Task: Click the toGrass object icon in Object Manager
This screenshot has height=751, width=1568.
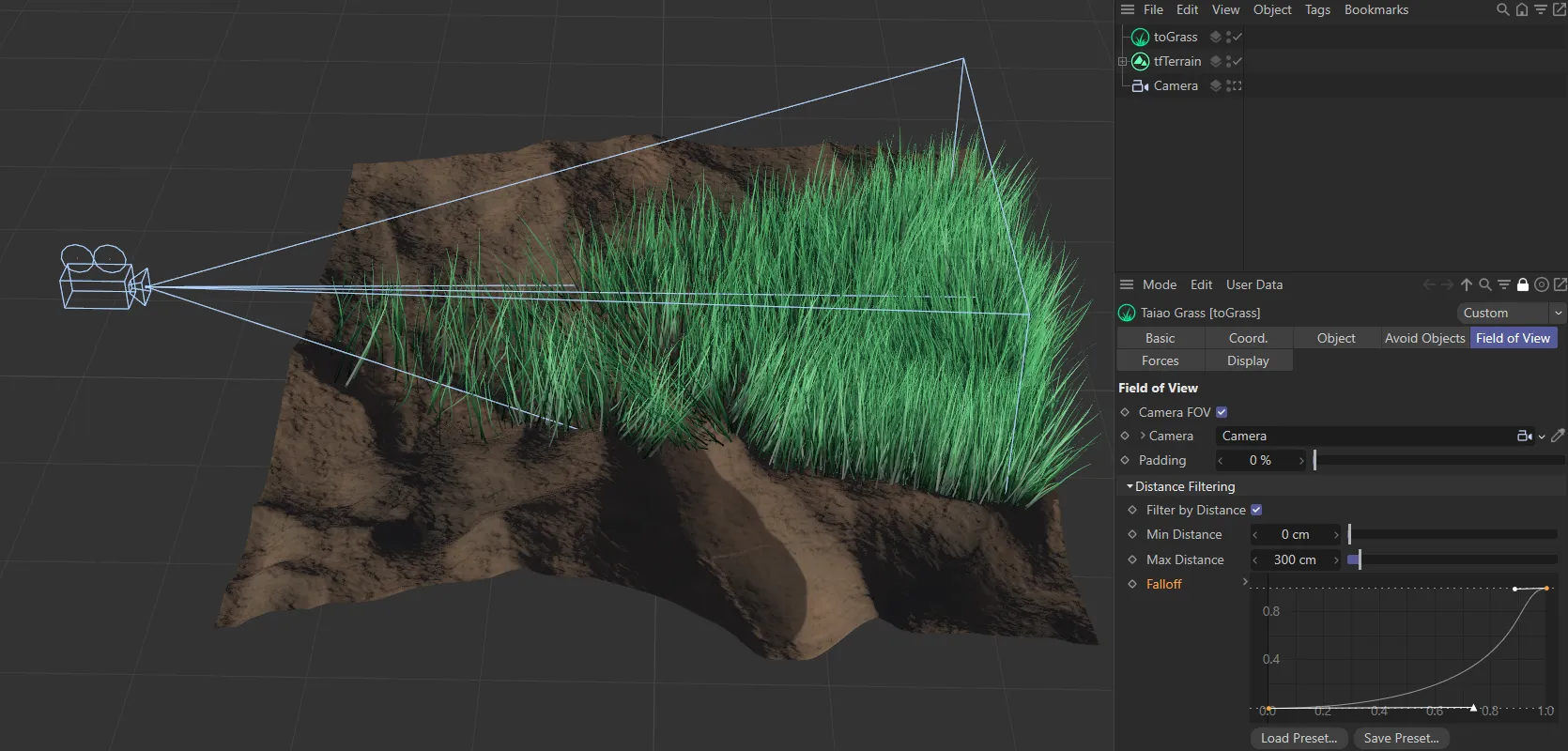Action: 1140,38
